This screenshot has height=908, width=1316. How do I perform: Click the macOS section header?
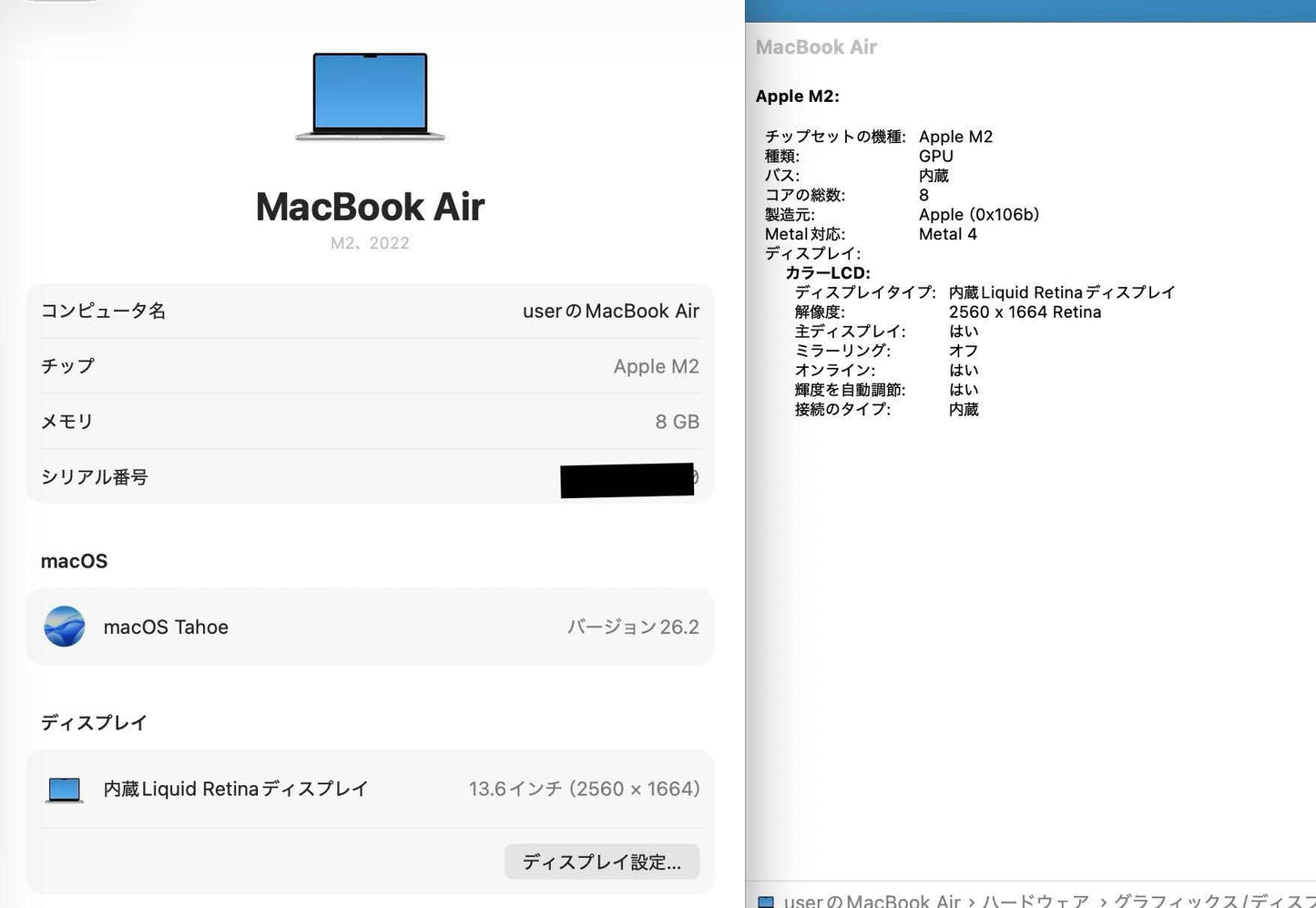[74, 561]
